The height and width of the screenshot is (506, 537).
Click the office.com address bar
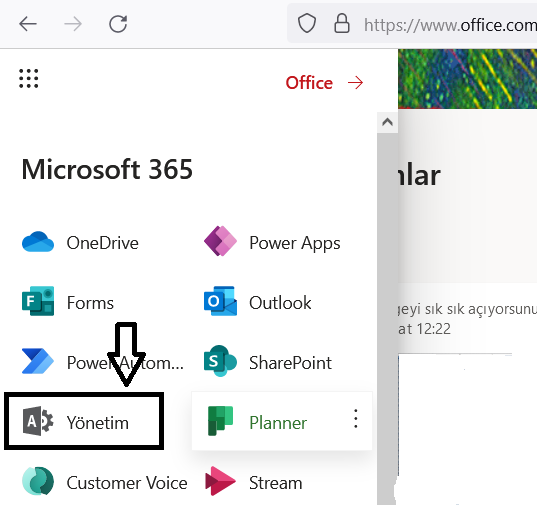(412, 23)
